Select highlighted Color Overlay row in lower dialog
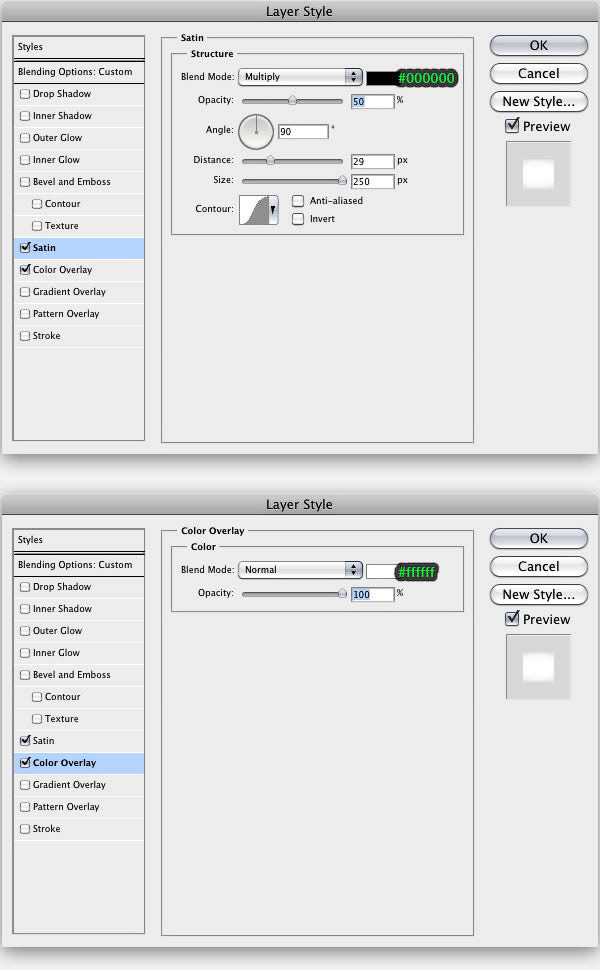 (x=79, y=763)
